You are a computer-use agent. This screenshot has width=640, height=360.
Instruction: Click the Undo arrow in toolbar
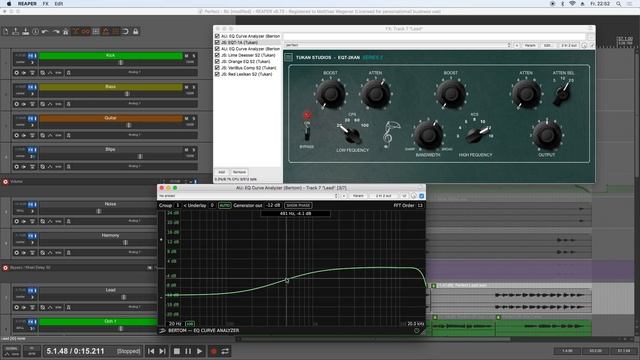point(45,31)
